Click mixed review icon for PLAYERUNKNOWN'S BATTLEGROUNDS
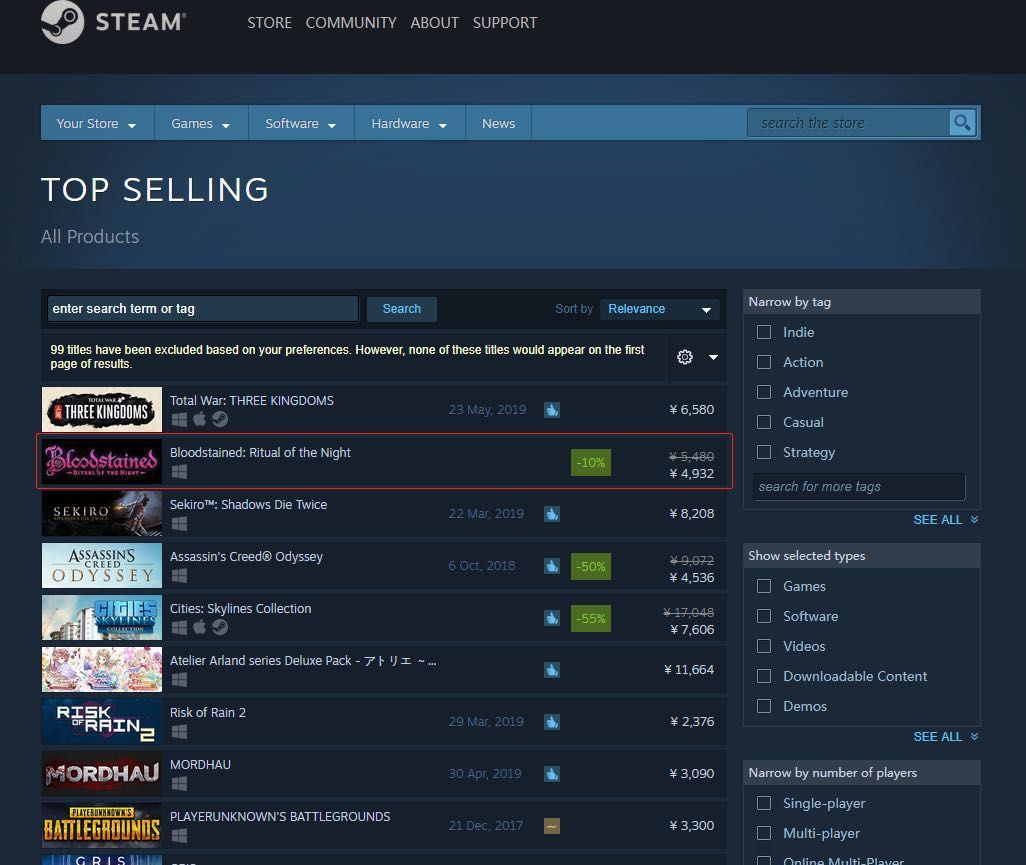This screenshot has width=1026, height=865. point(552,826)
